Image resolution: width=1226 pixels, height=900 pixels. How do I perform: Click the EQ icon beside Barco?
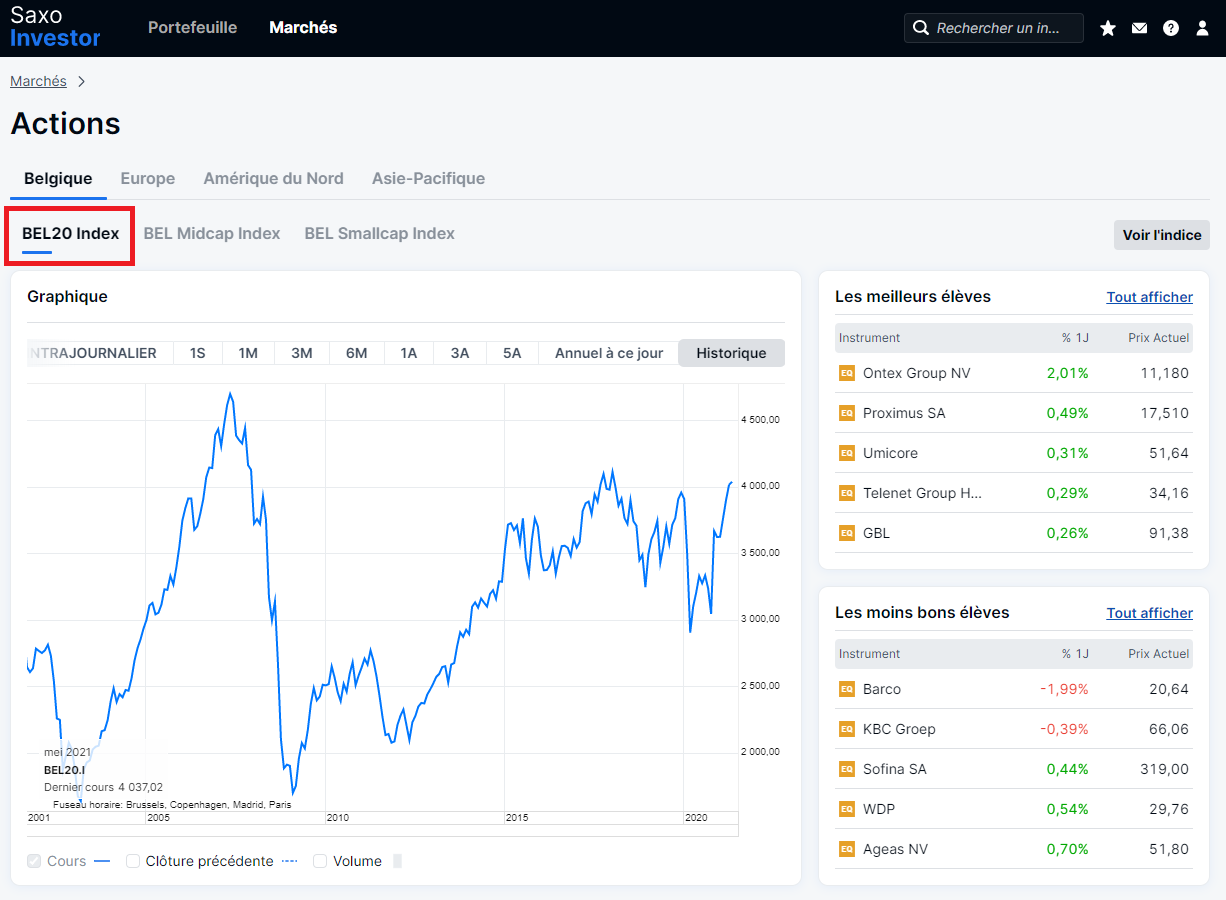point(847,689)
